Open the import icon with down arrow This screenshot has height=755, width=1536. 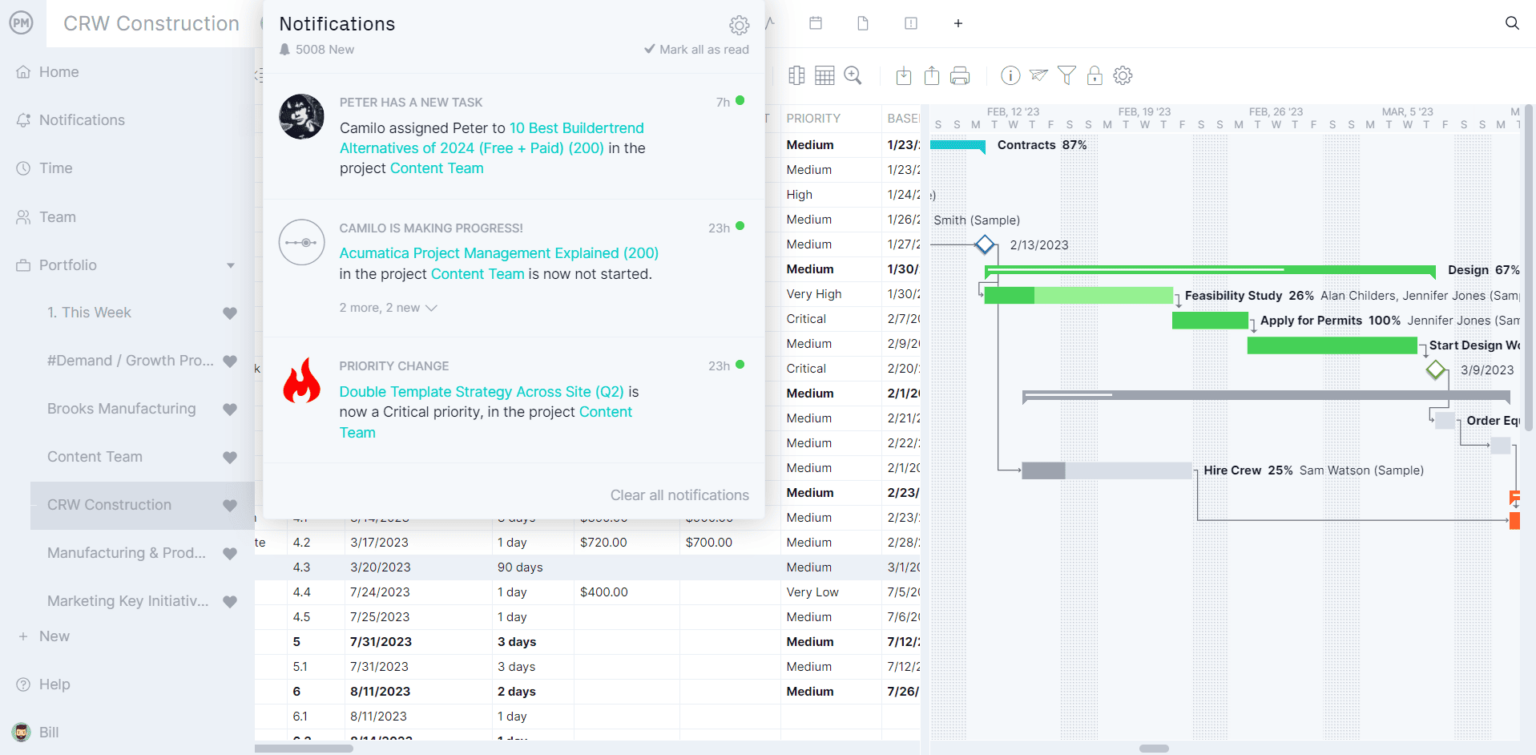pyautogui.click(x=903, y=75)
